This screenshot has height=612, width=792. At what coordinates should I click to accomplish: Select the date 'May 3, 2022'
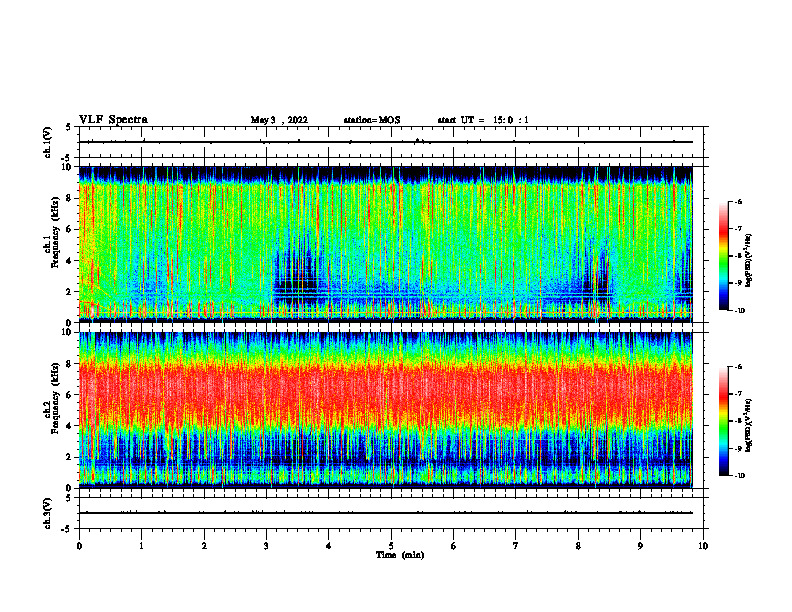[279, 120]
